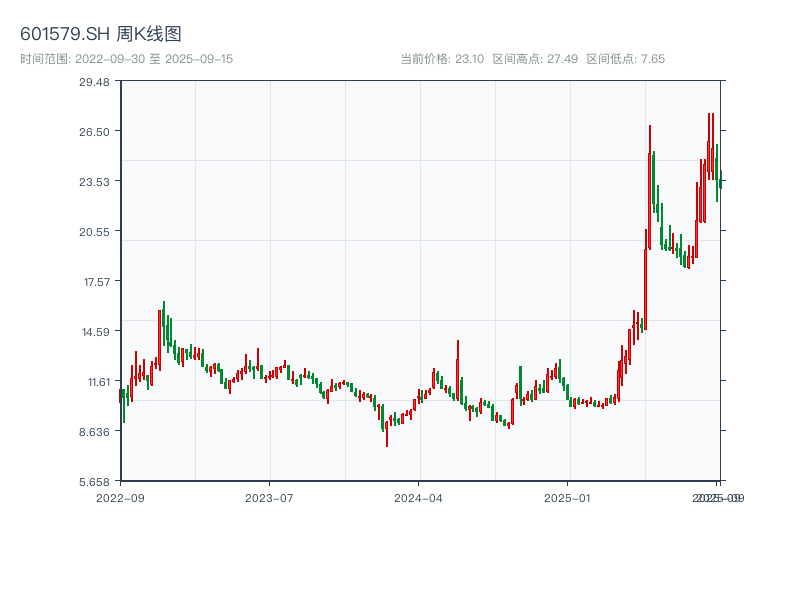Click the y-axis value 14.59

(96, 332)
